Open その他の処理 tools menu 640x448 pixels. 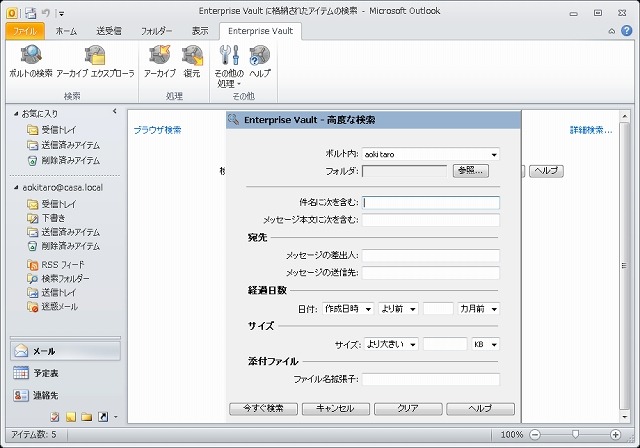(x=229, y=67)
